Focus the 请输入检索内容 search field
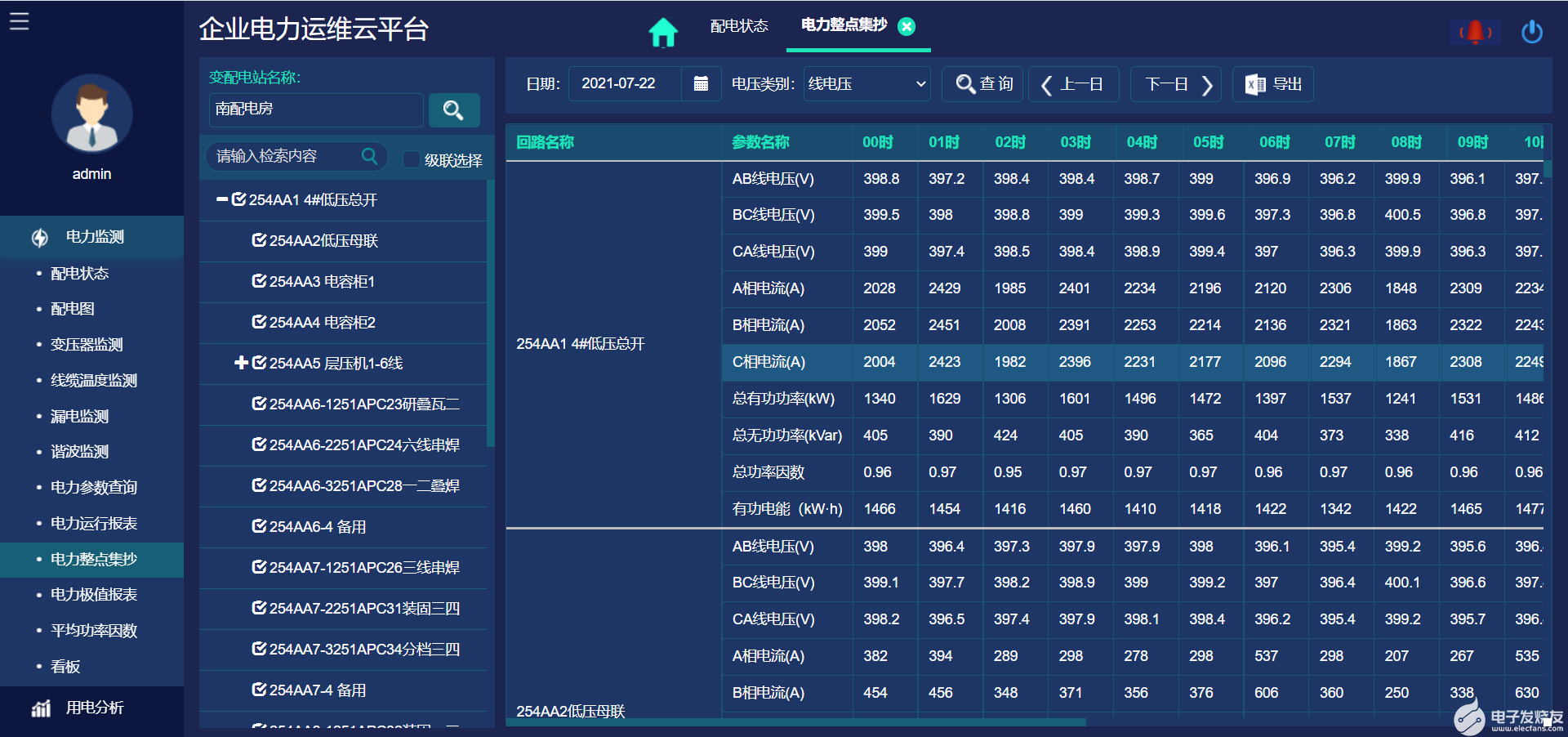 pos(286,156)
